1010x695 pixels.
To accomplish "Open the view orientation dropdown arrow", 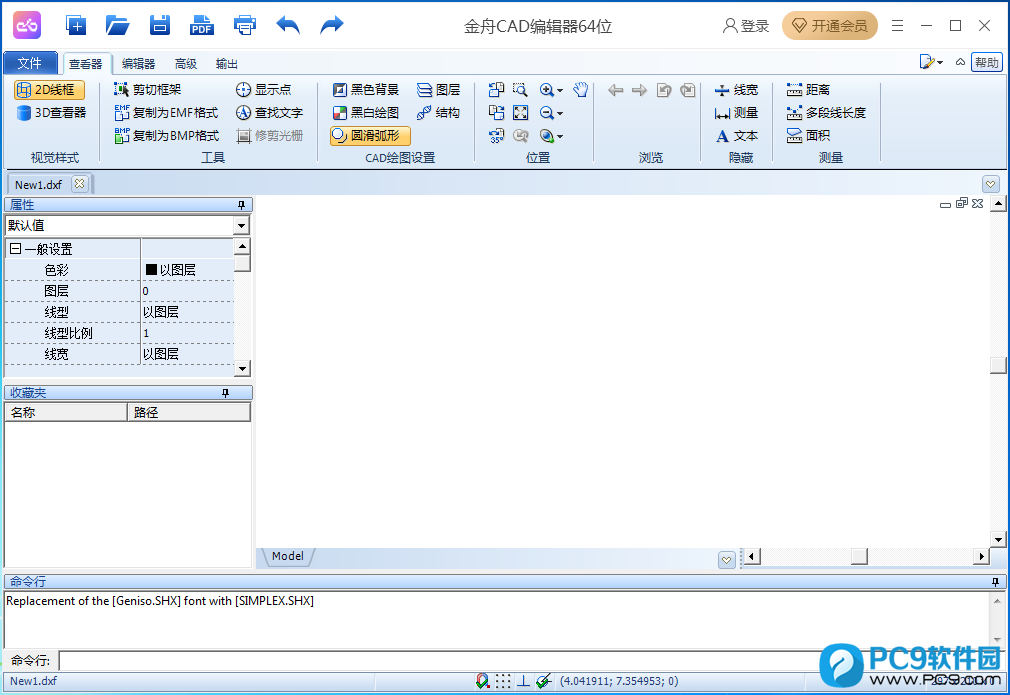I will [x=560, y=137].
